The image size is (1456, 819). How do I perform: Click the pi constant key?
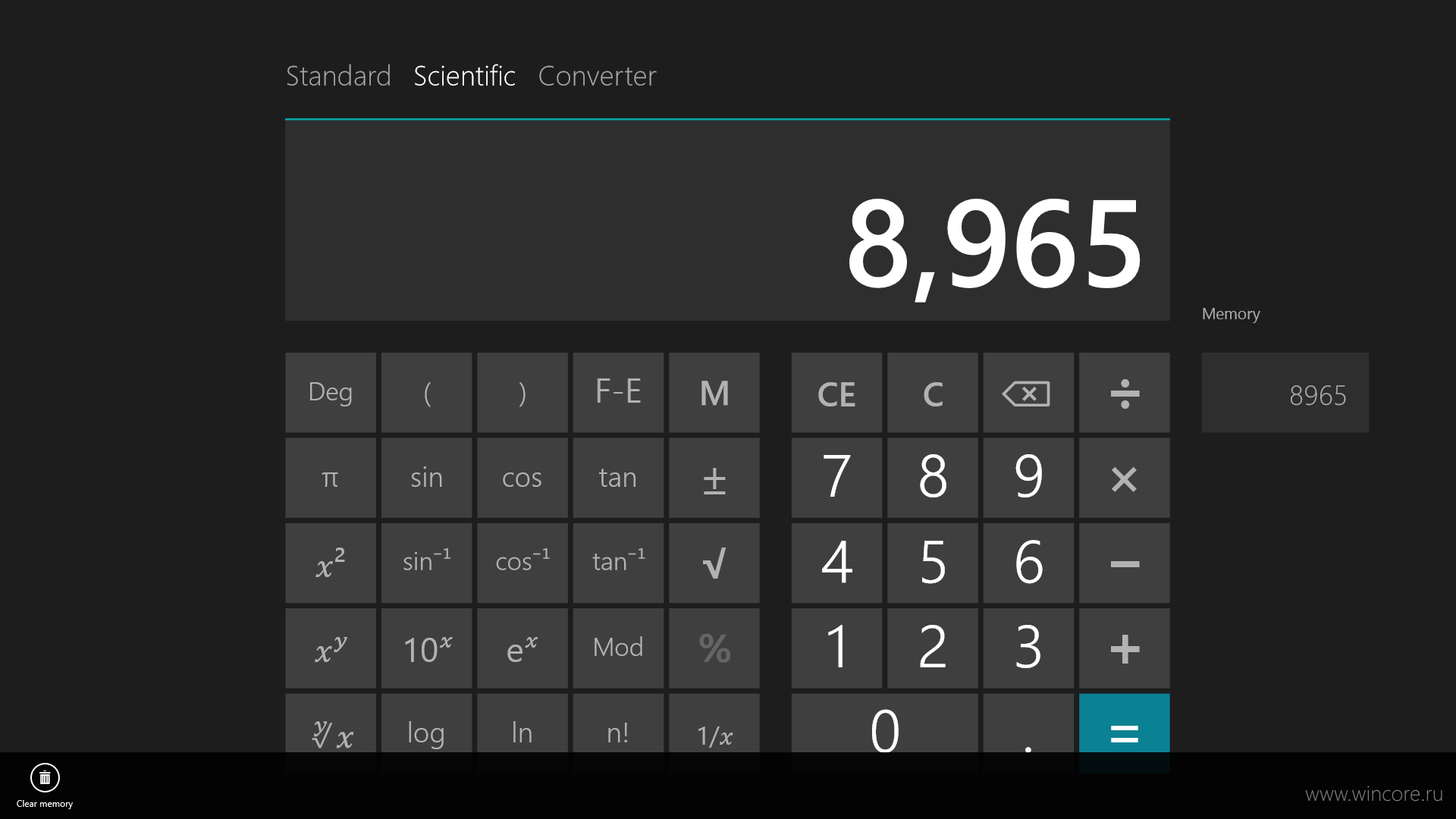click(330, 478)
